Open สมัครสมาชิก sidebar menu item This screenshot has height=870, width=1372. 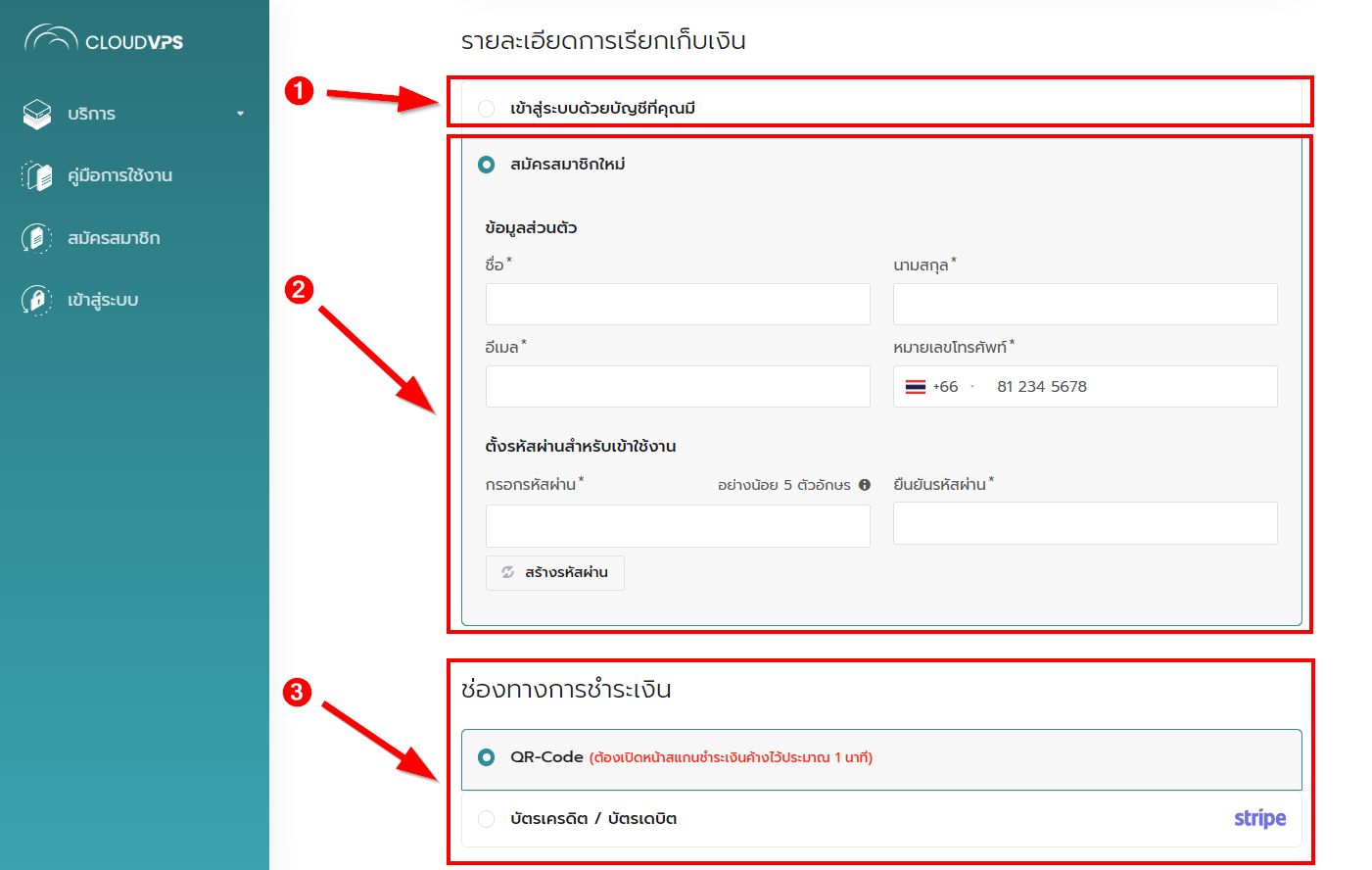coord(114,238)
